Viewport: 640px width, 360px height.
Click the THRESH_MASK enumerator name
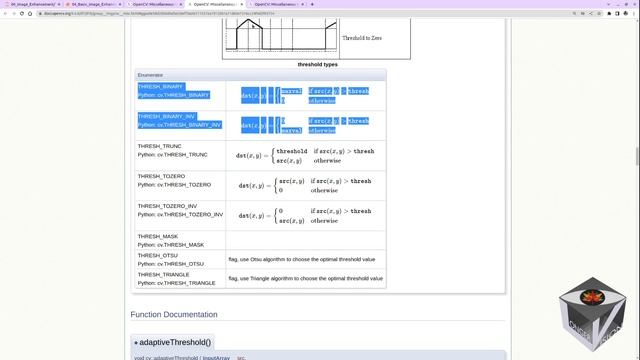coord(158,236)
